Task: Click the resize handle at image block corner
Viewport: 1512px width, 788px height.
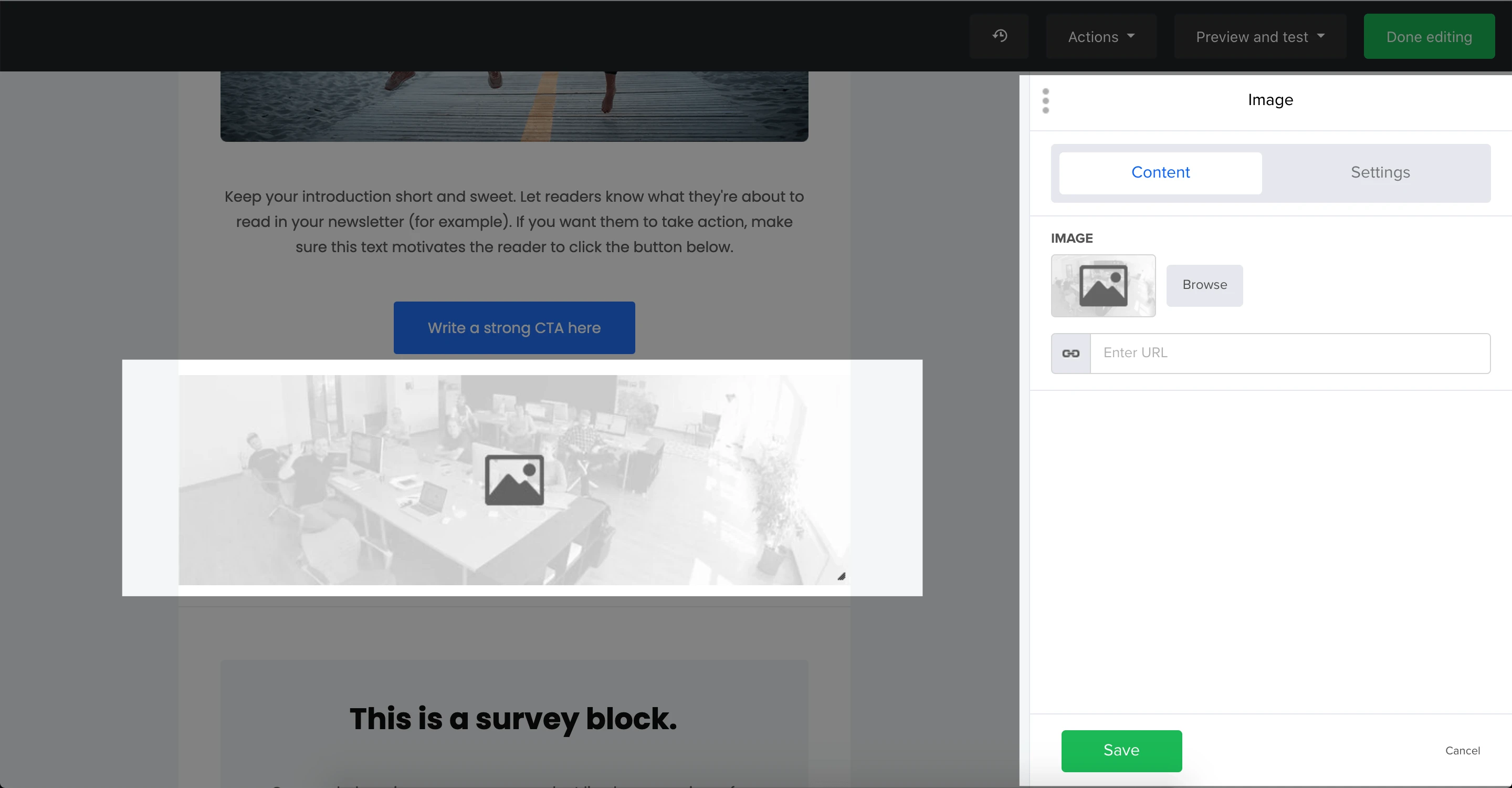Action: coord(841,577)
